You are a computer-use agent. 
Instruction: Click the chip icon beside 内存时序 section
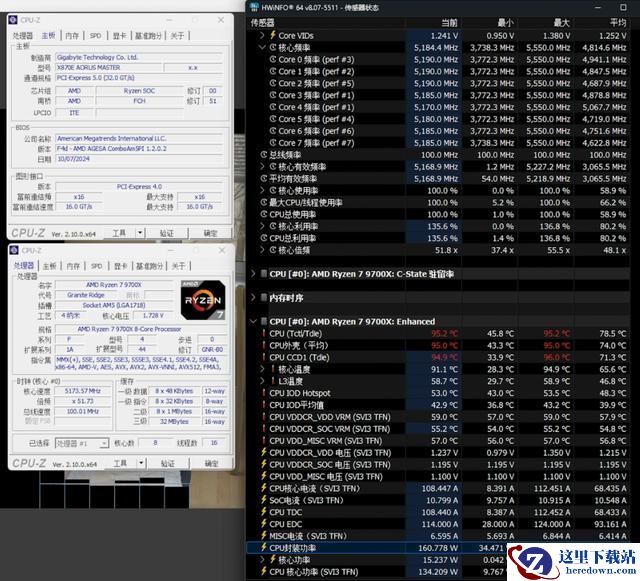click(x=264, y=298)
